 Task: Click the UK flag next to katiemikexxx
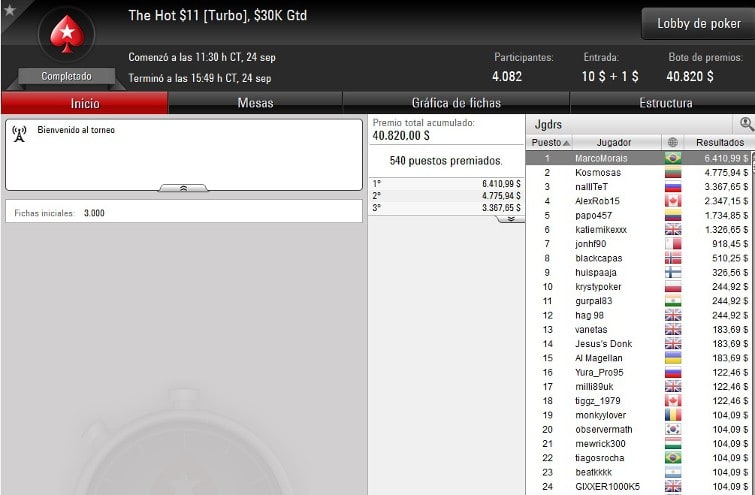point(673,229)
